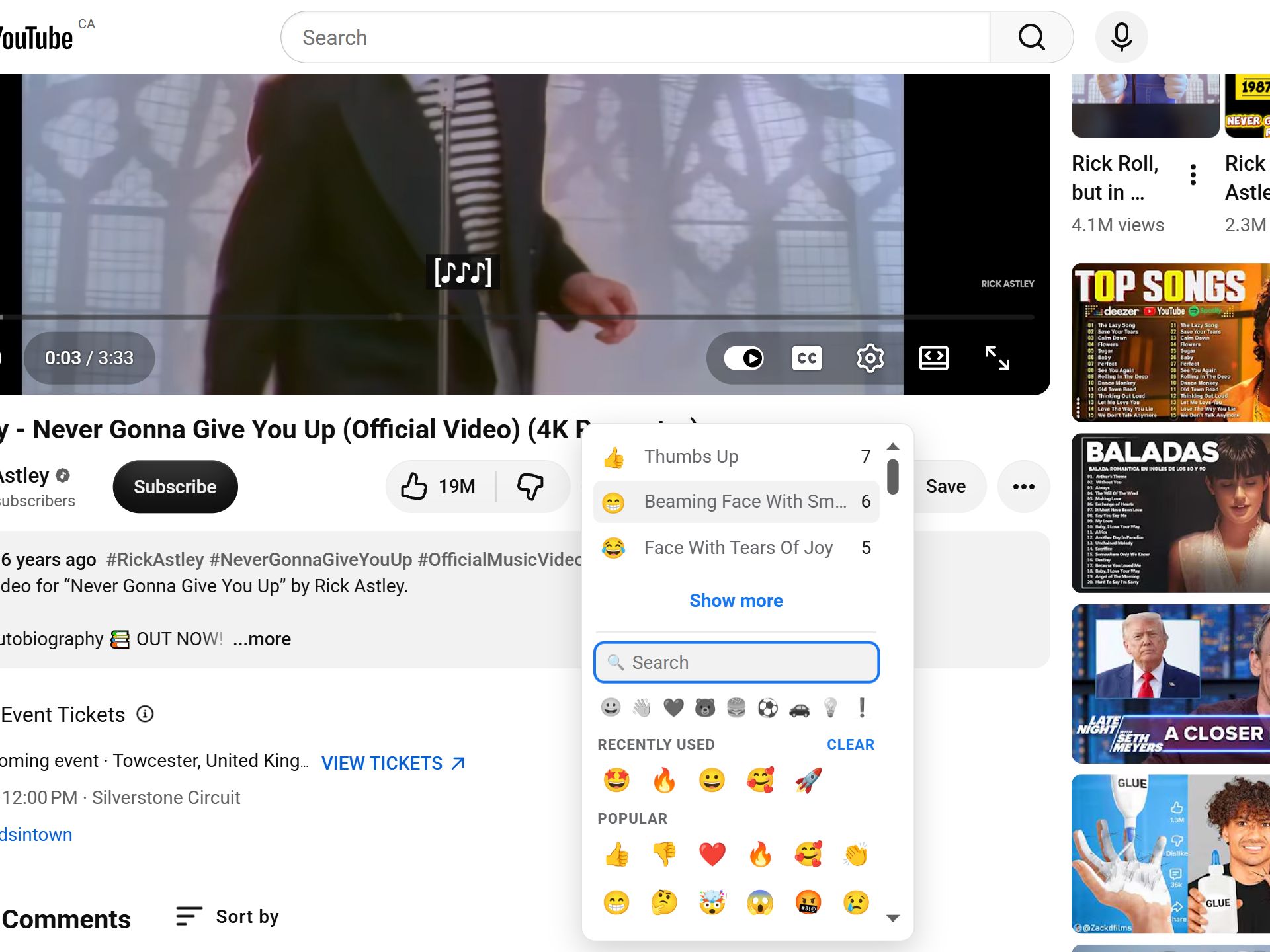Pick the red heart emoji in Popular
This screenshot has height=952, width=1270.
tap(712, 854)
